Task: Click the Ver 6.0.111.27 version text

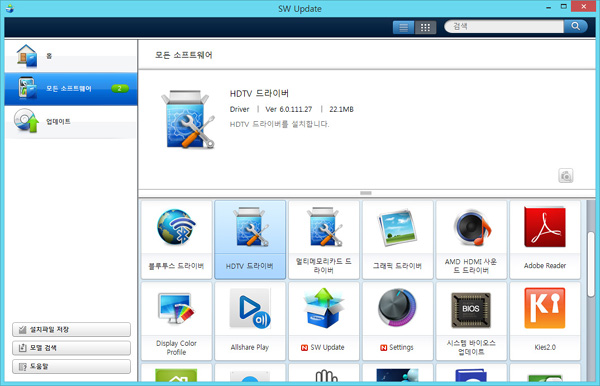Action: 289,109
